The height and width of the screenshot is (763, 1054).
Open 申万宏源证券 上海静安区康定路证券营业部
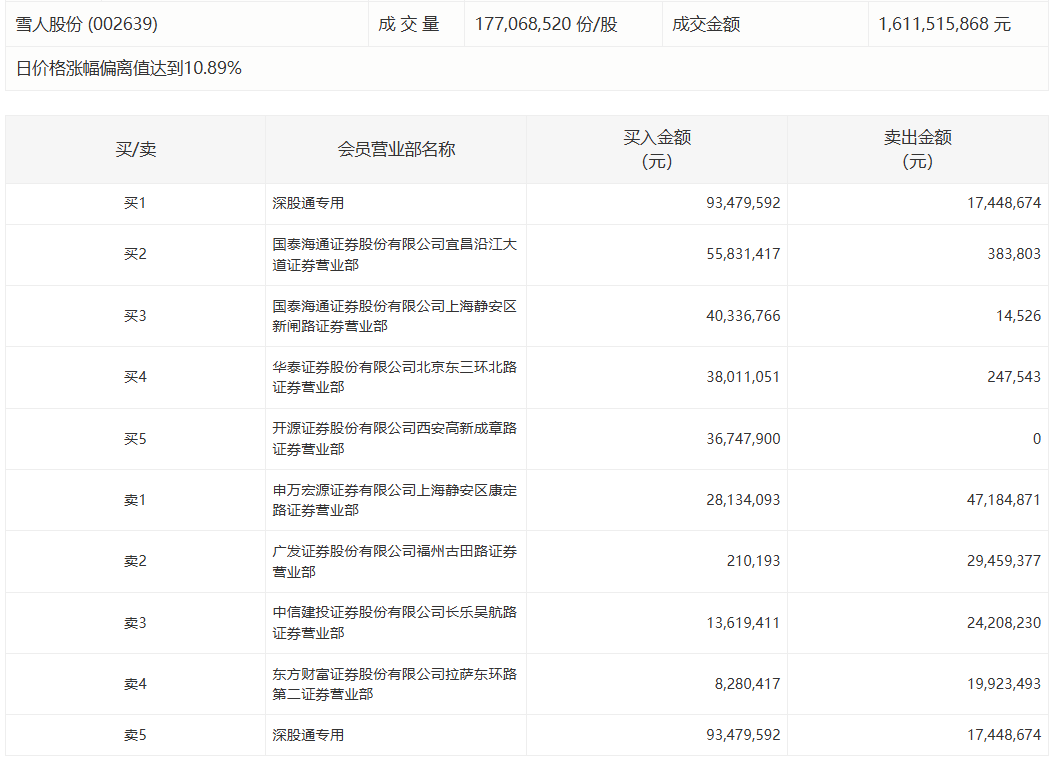click(394, 500)
